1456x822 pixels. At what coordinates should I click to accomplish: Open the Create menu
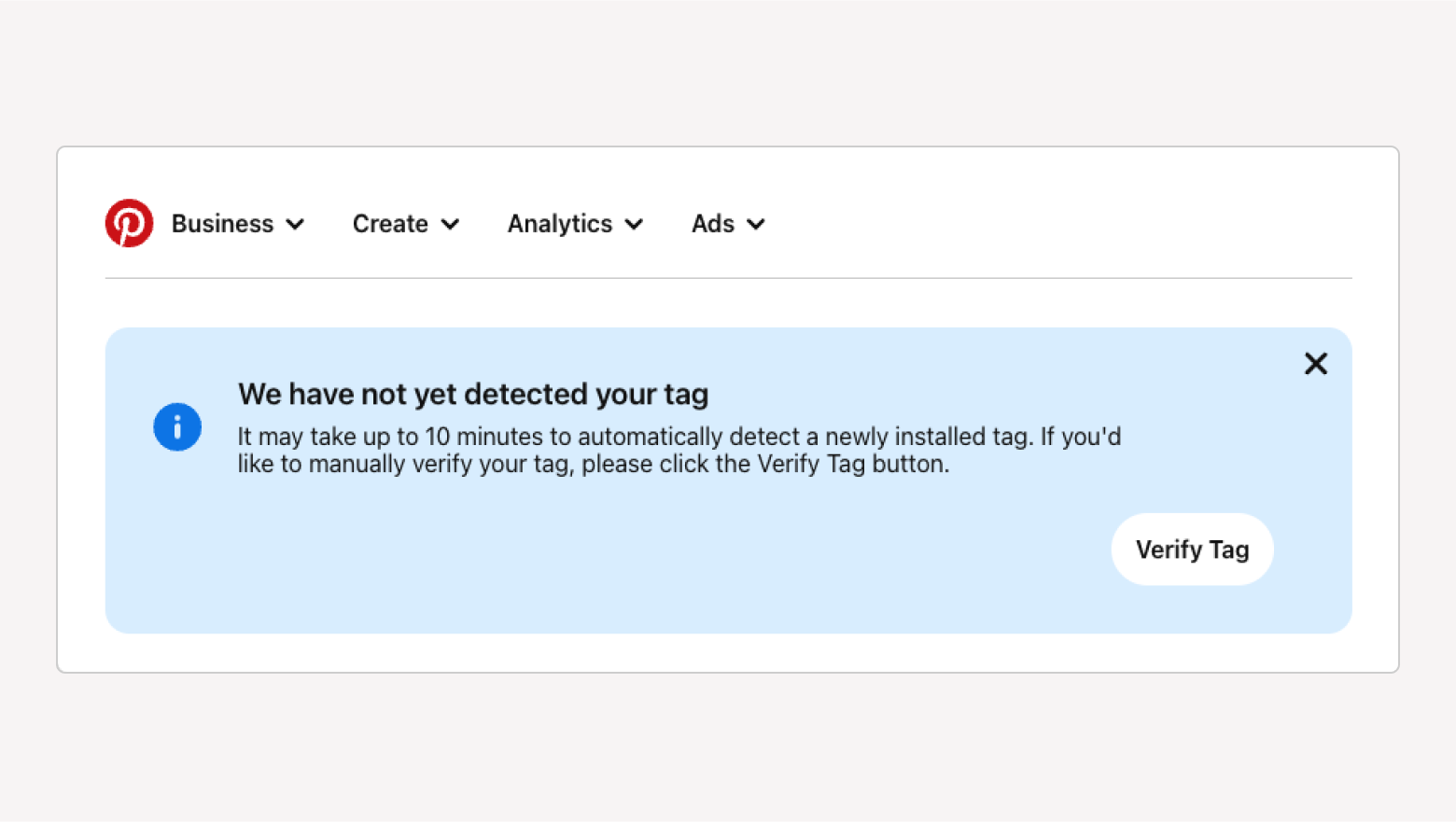(x=406, y=224)
